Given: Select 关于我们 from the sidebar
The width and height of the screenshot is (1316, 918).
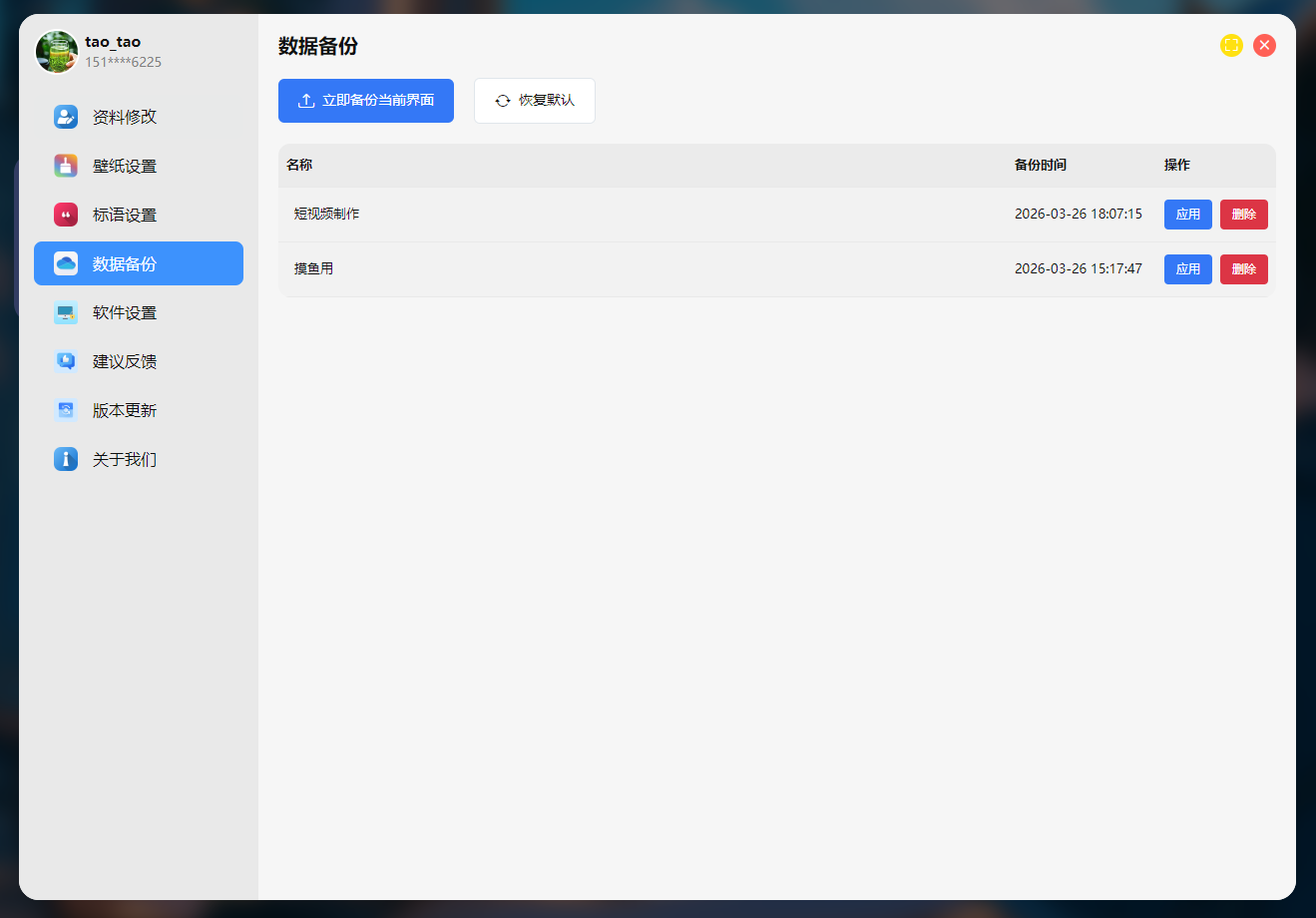Looking at the screenshot, I should [125, 459].
